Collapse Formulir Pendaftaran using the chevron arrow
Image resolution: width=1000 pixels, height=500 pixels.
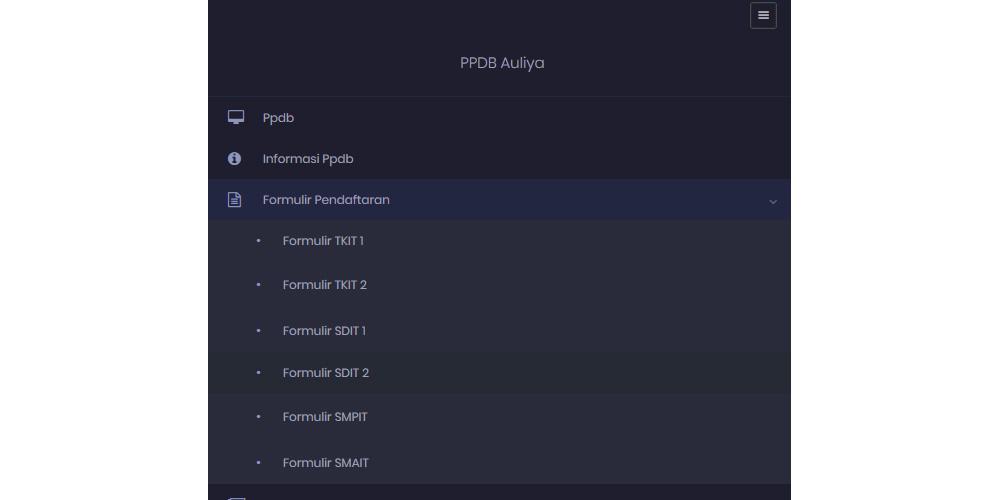(772, 202)
